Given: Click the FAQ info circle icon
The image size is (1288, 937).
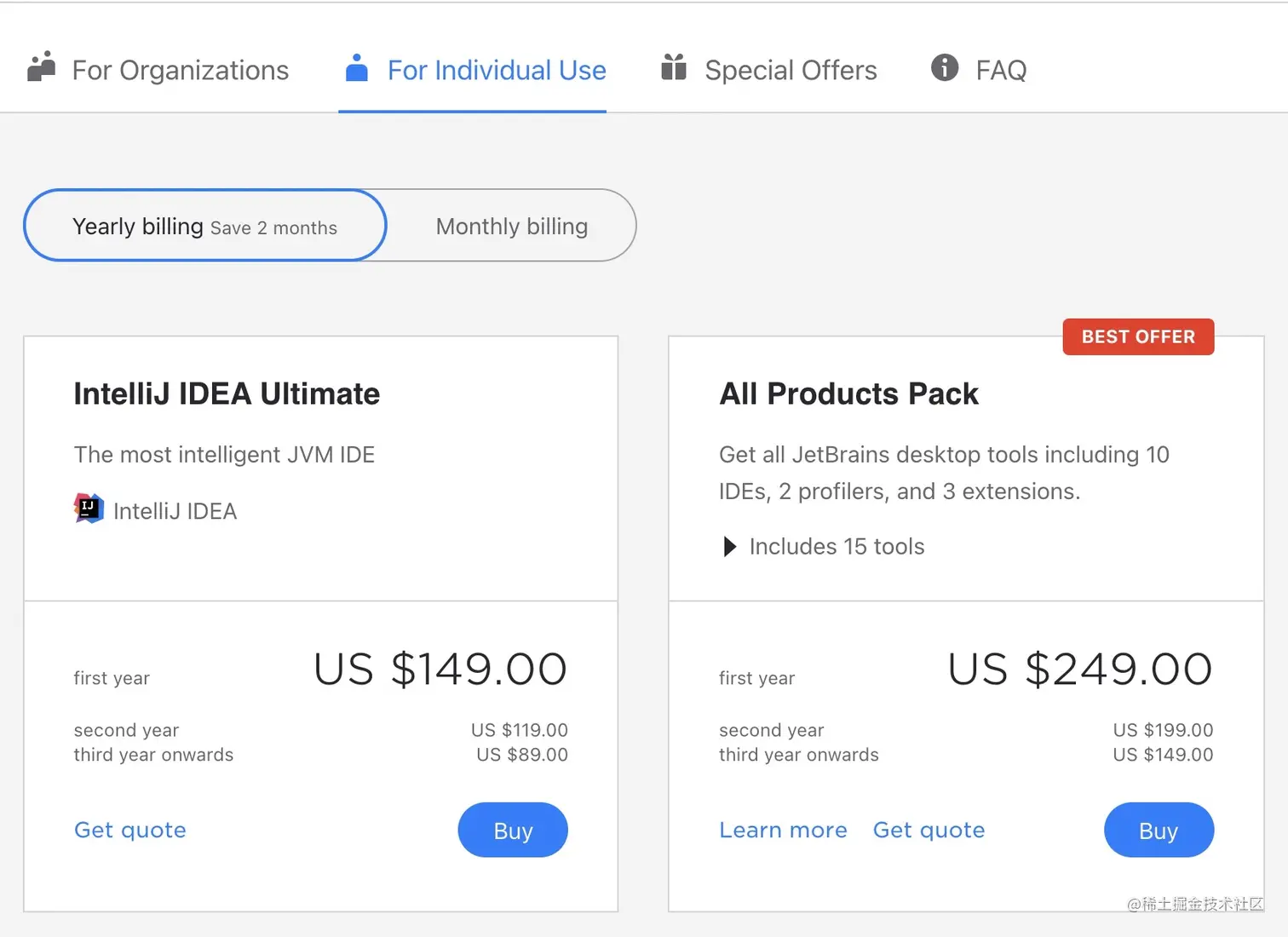Looking at the screenshot, I should (x=944, y=67).
